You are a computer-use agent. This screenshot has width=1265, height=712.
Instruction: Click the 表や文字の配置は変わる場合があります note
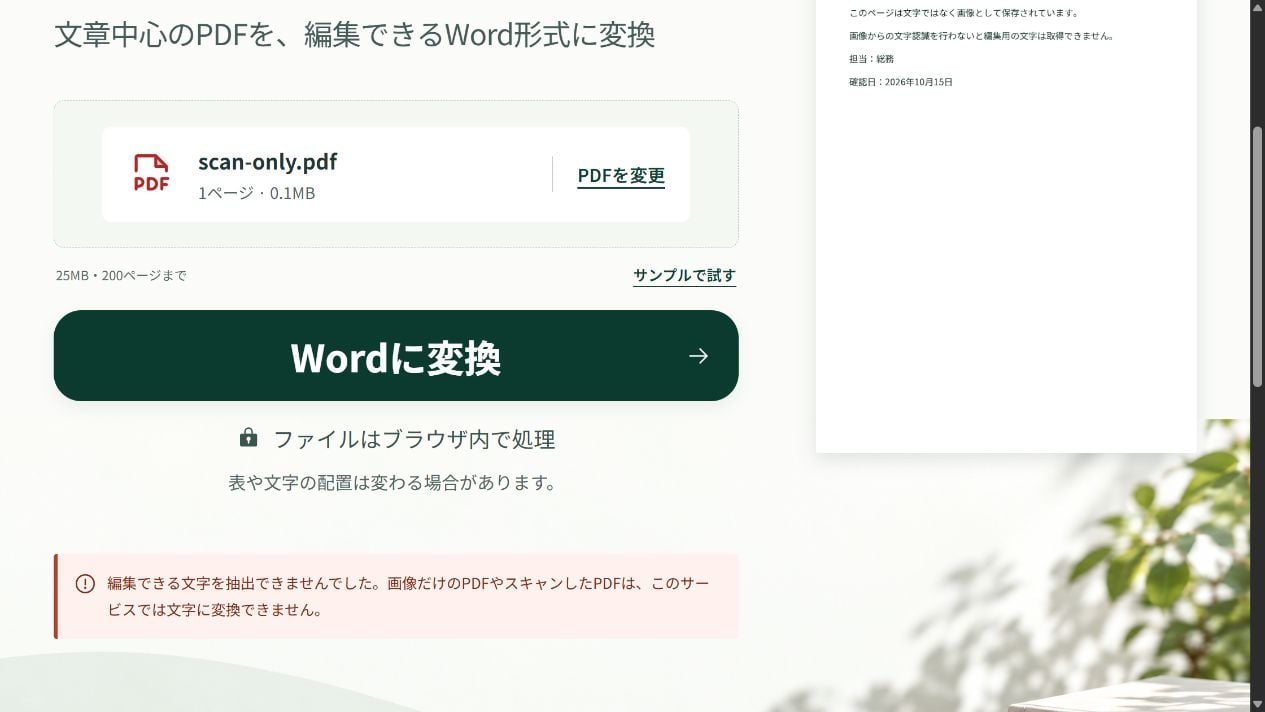[392, 483]
